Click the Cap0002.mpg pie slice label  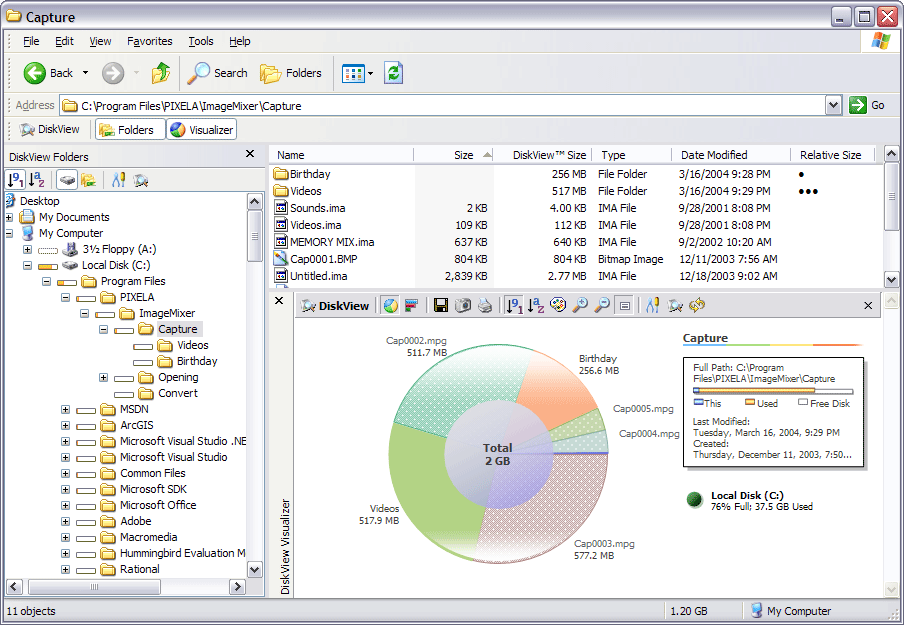tap(416, 347)
